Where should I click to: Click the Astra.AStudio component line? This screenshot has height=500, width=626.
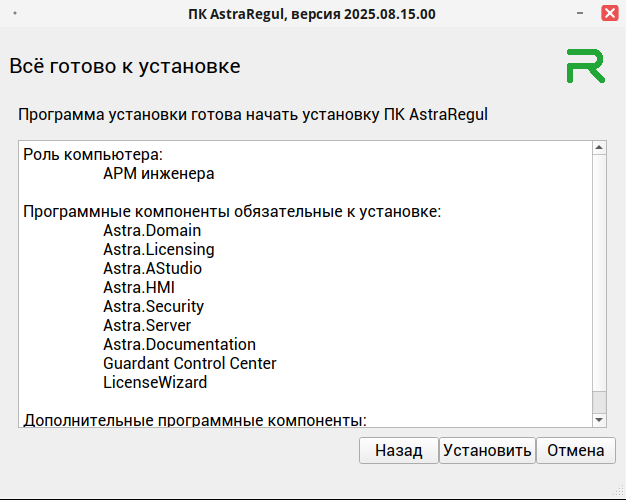point(153,269)
